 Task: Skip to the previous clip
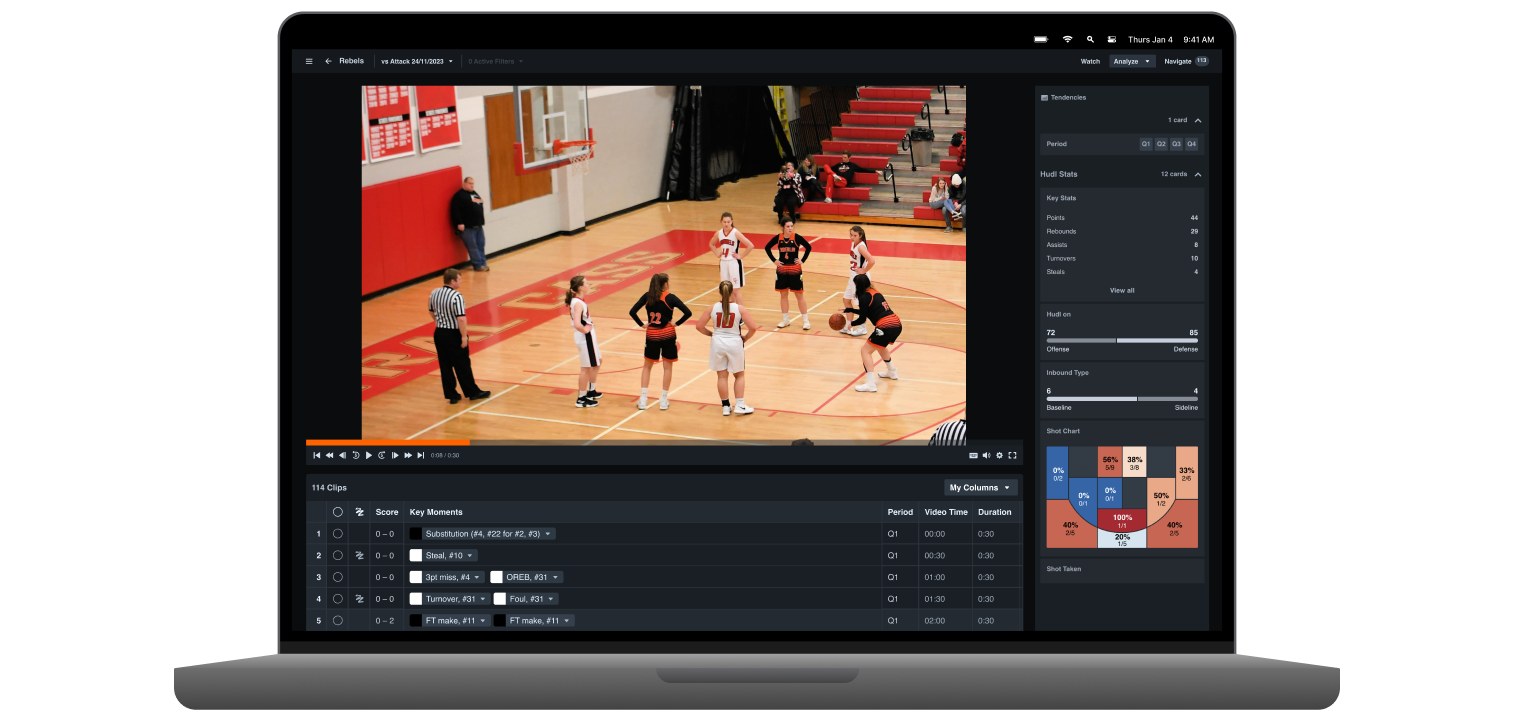(x=317, y=455)
